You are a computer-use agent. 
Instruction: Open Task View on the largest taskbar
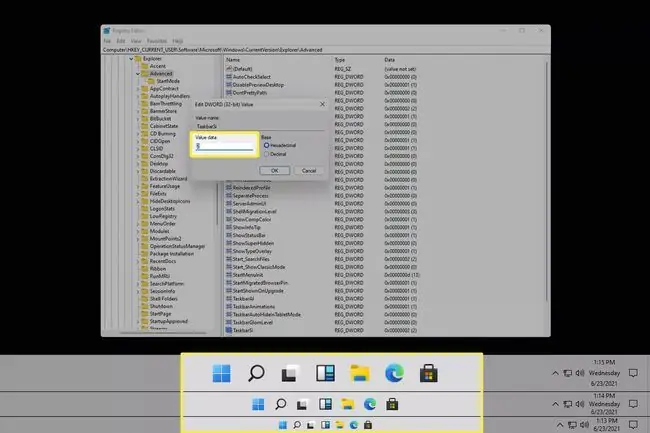point(290,373)
